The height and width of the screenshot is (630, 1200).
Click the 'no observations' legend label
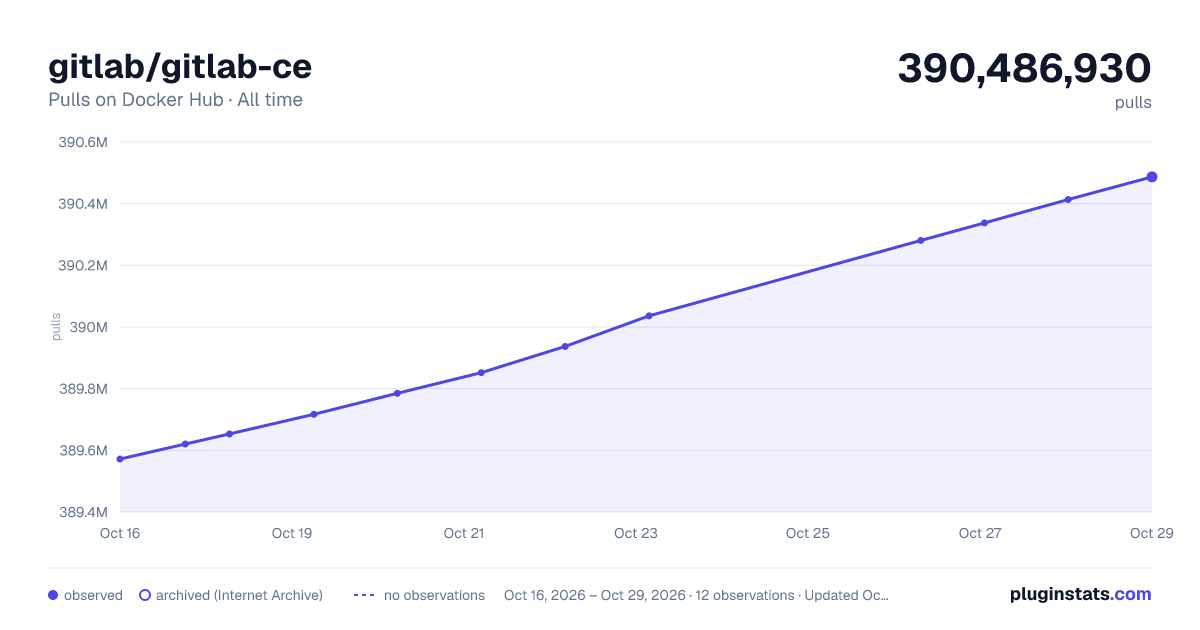[x=434, y=595]
